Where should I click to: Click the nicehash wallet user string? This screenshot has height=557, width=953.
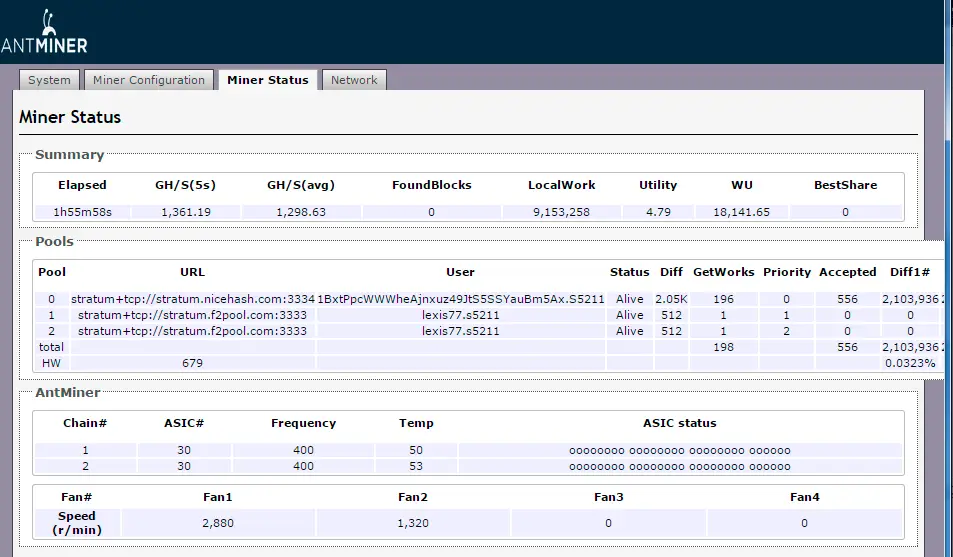point(461,299)
